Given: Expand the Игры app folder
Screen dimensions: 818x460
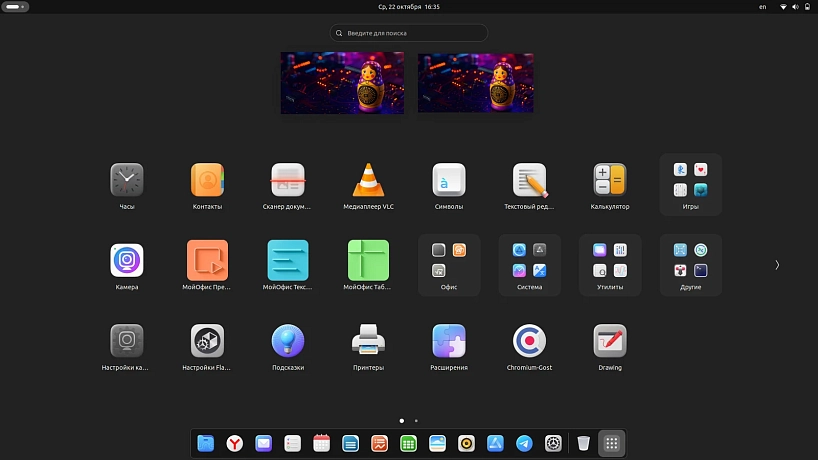Looking at the screenshot, I should 690,183.
